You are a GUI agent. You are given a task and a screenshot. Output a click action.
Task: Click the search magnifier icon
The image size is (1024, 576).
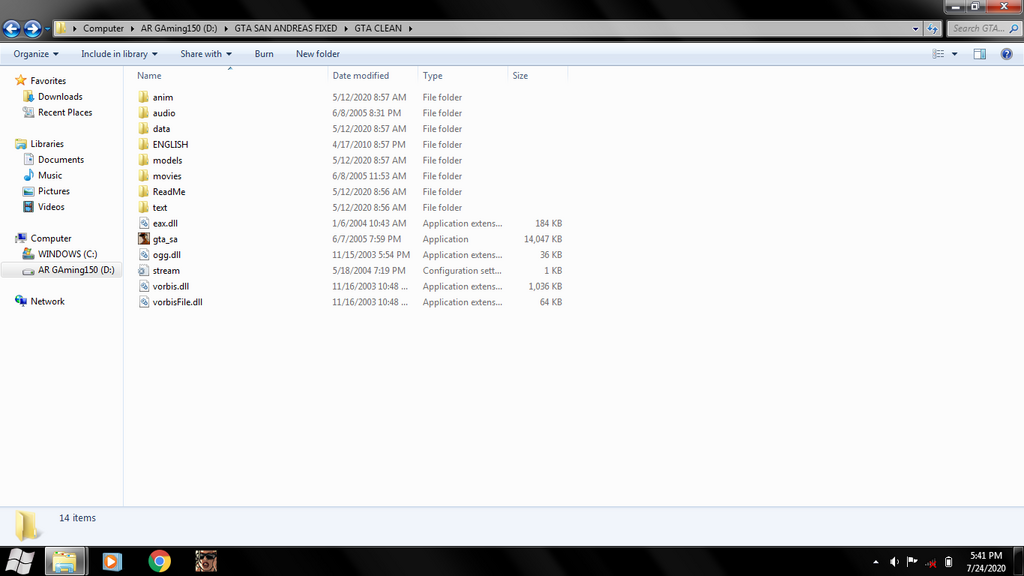[x=1014, y=28]
